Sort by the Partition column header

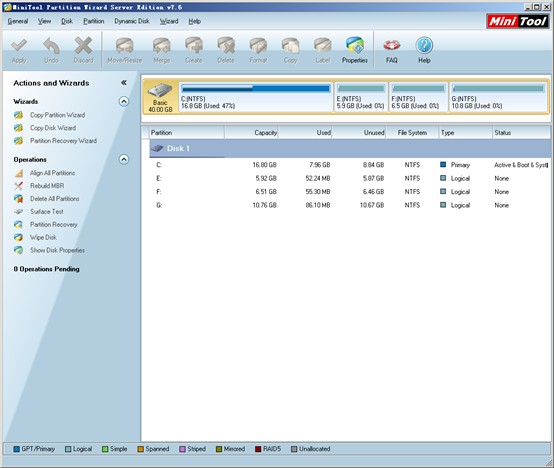[x=187, y=133]
